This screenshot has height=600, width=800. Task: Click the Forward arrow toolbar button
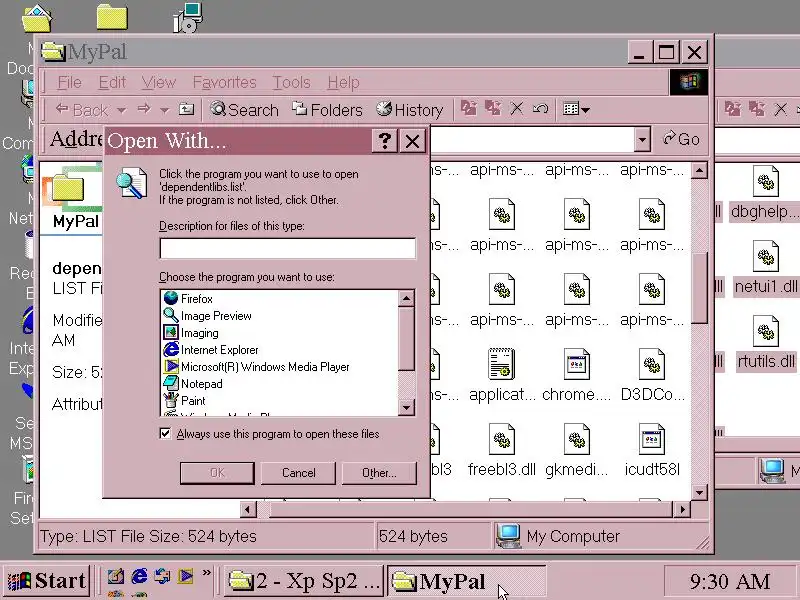[x=144, y=109]
